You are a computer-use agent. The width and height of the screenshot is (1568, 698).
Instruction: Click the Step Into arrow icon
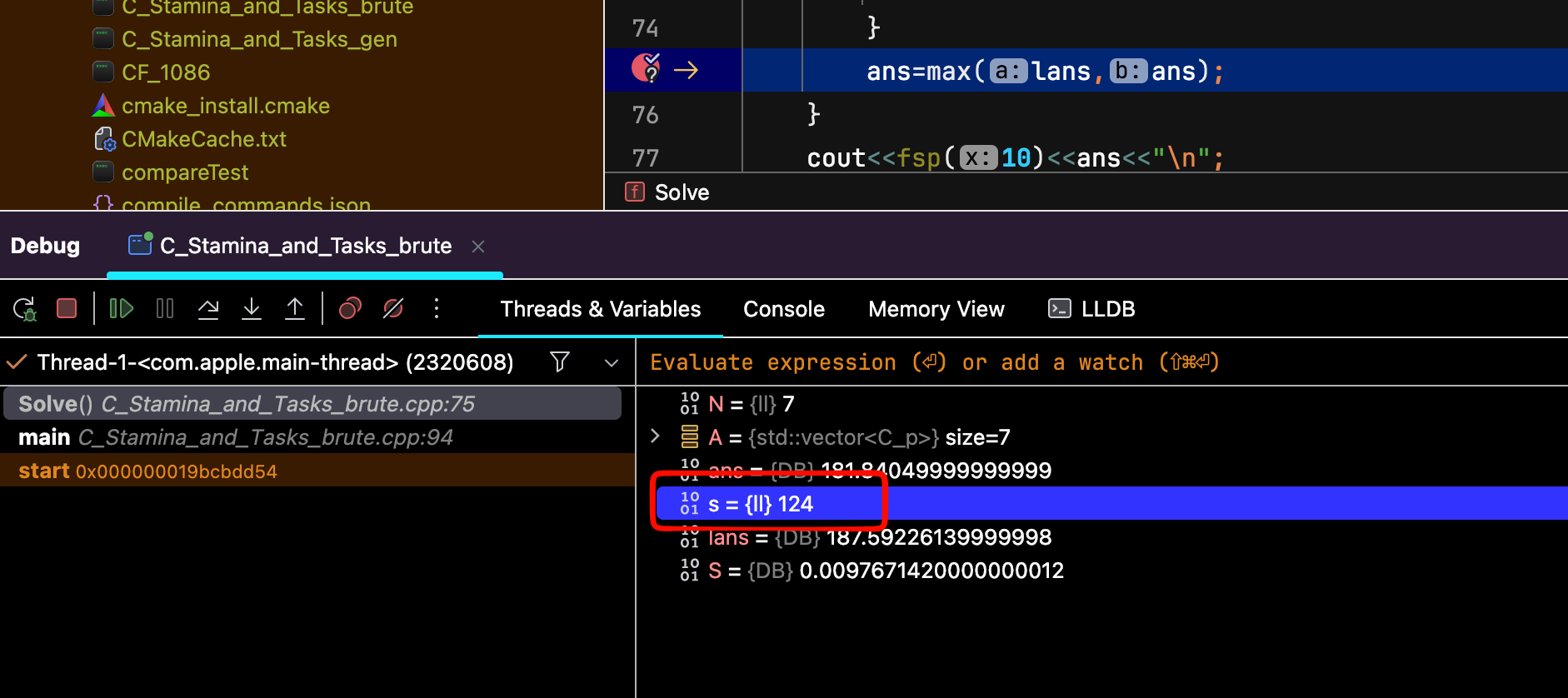[252, 309]
